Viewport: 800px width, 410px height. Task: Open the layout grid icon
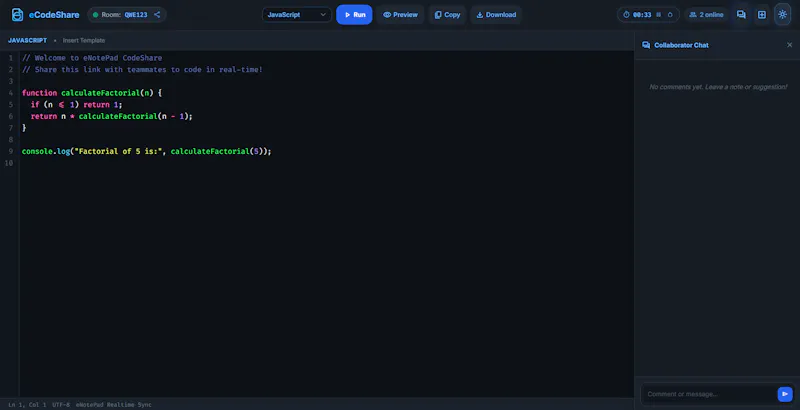(x=762, y=15)
